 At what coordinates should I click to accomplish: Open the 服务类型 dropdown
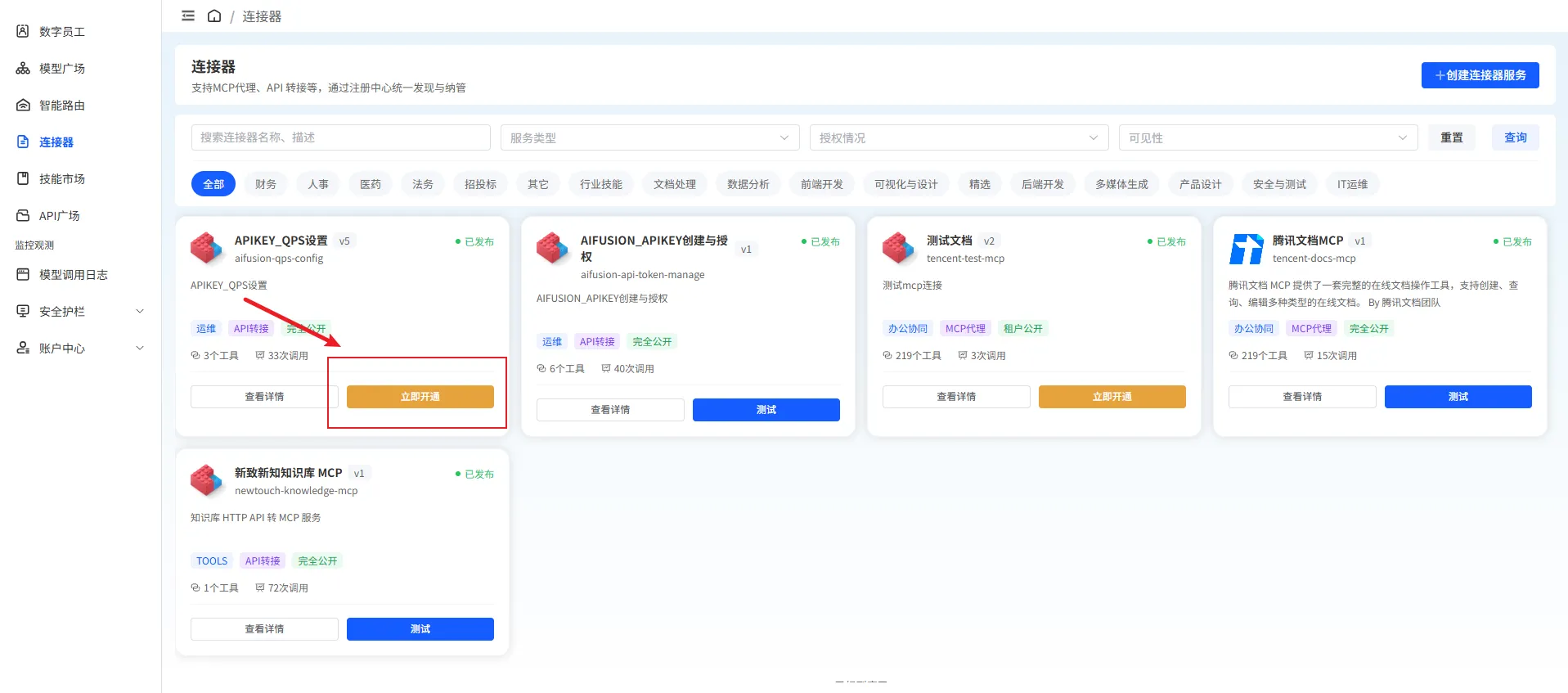coord(650,137)
